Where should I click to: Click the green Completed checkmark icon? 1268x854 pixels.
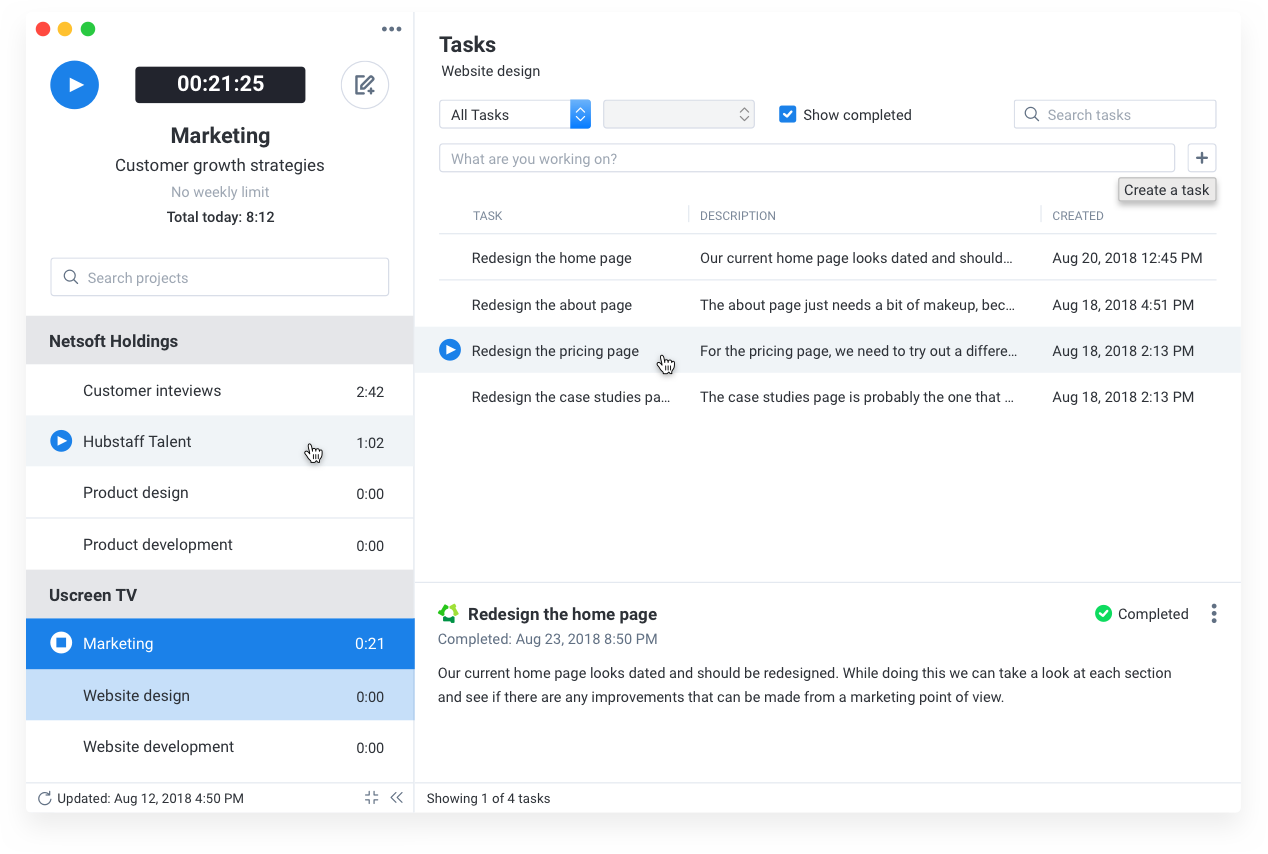pos(1104,613)
